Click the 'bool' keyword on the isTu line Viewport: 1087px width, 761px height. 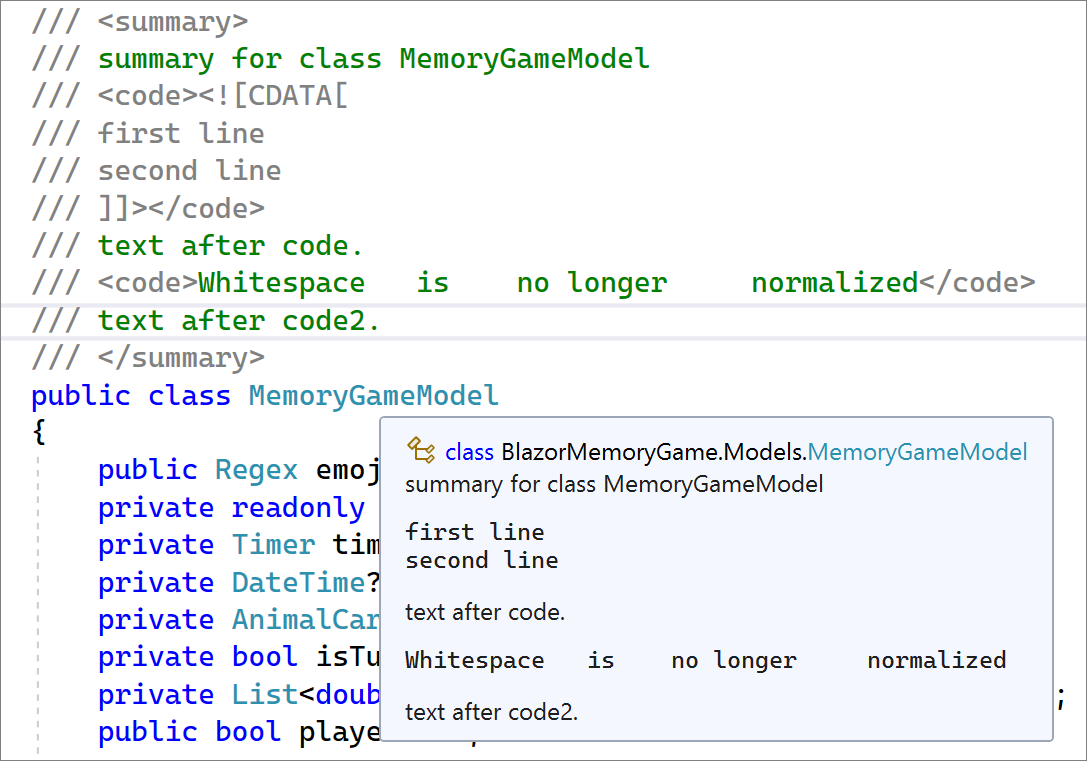(265, 656)
